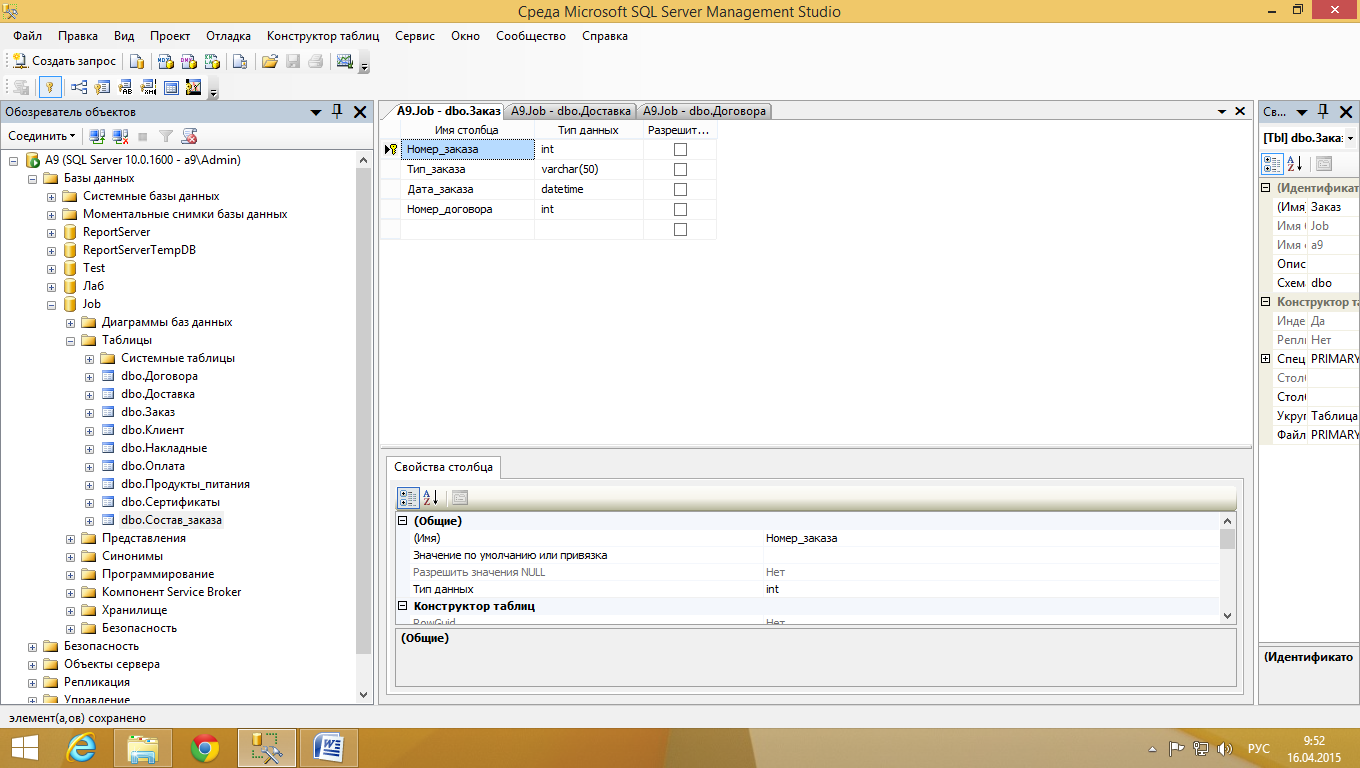The width and height of the screenshot is (1360, 768).
Task: Click Connect Object Explorer icon
Action: pos(97,136)
